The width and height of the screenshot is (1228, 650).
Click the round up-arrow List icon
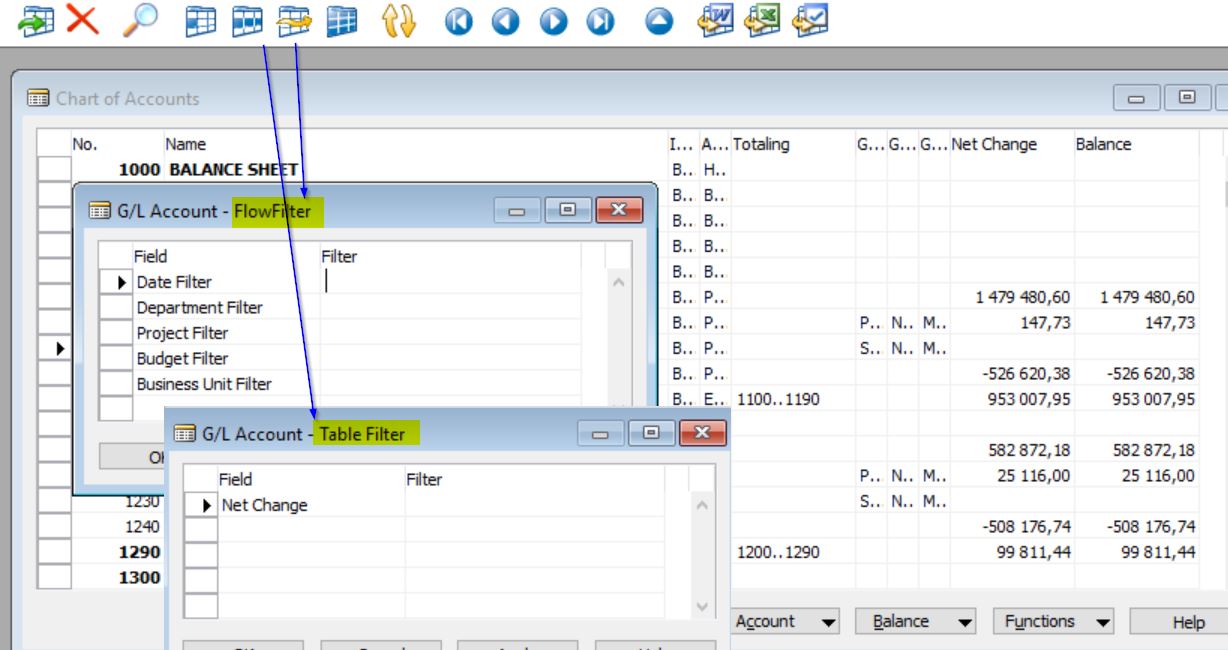(659, 22)
